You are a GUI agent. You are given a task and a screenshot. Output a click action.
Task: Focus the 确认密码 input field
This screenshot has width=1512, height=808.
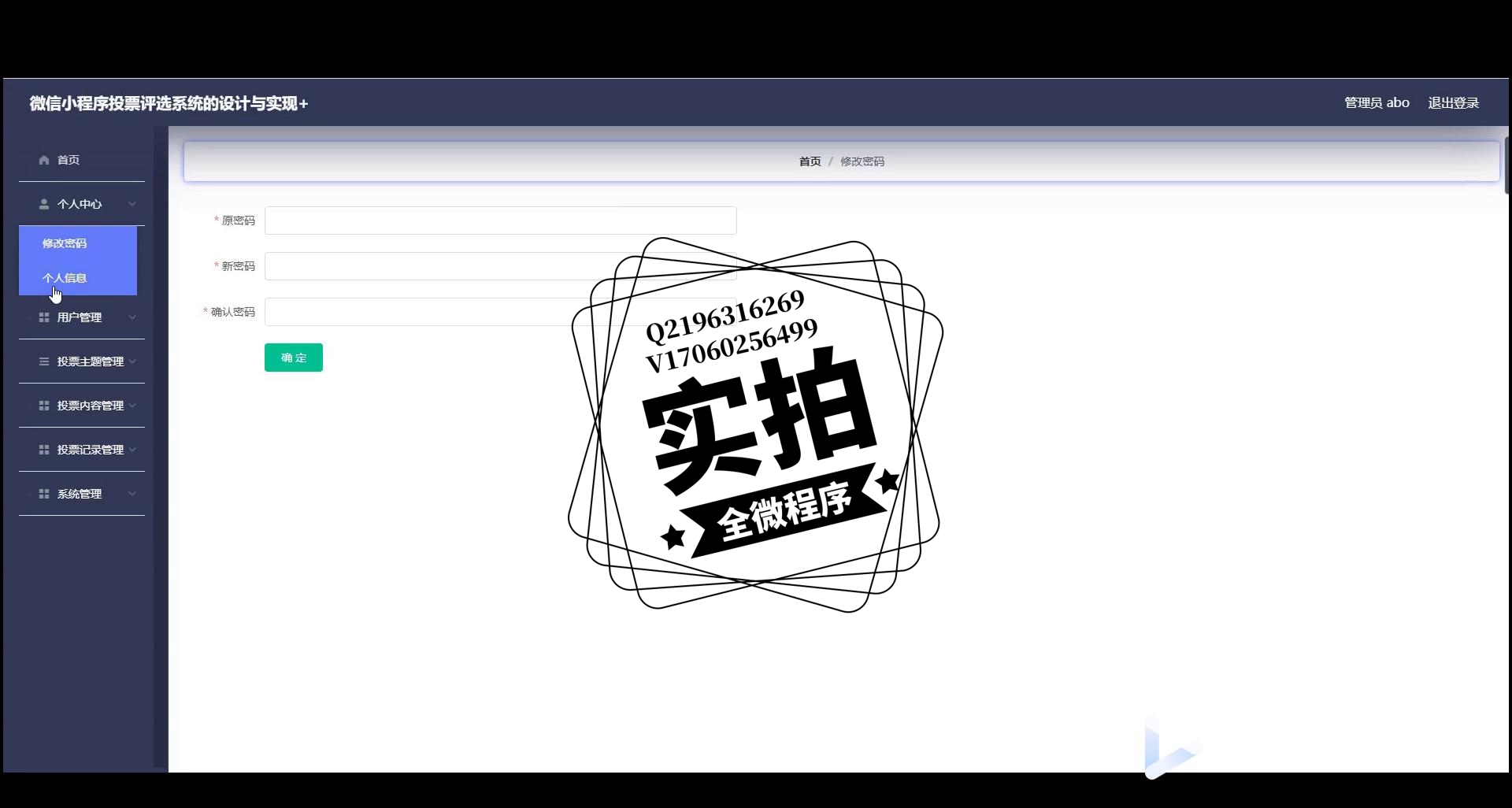pos(501,312)
